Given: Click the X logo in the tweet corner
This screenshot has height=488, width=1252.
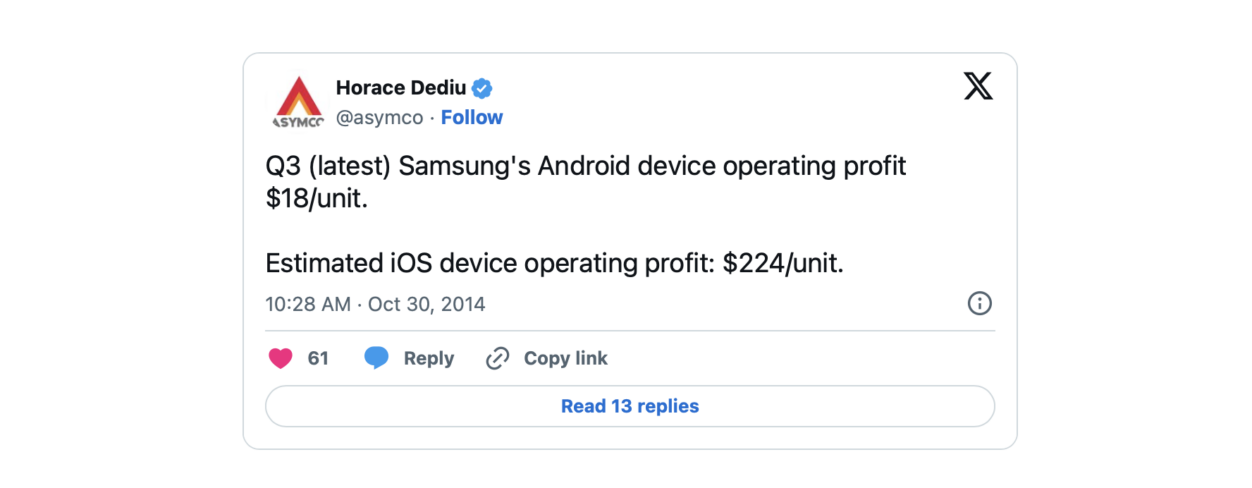Looking at the screenshot, I should point(978,86).
